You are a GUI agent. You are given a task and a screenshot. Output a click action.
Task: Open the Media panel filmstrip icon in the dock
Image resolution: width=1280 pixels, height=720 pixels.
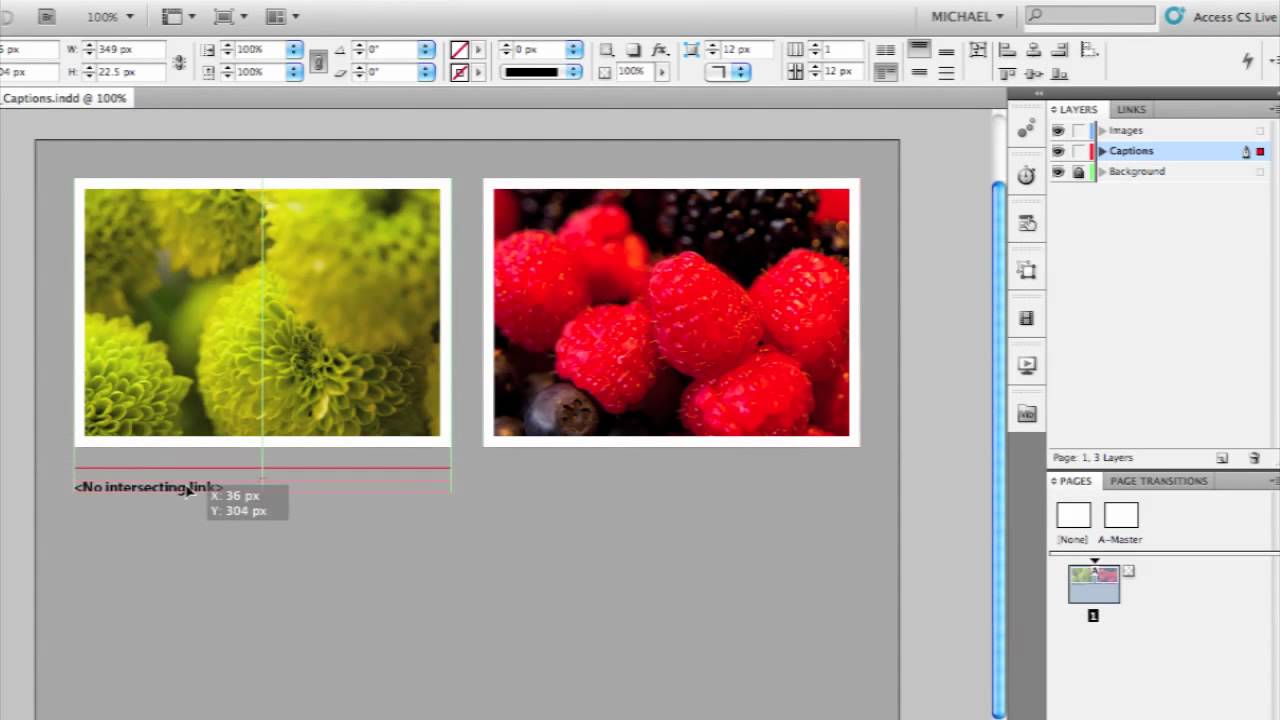click(x=1026, y=318)
